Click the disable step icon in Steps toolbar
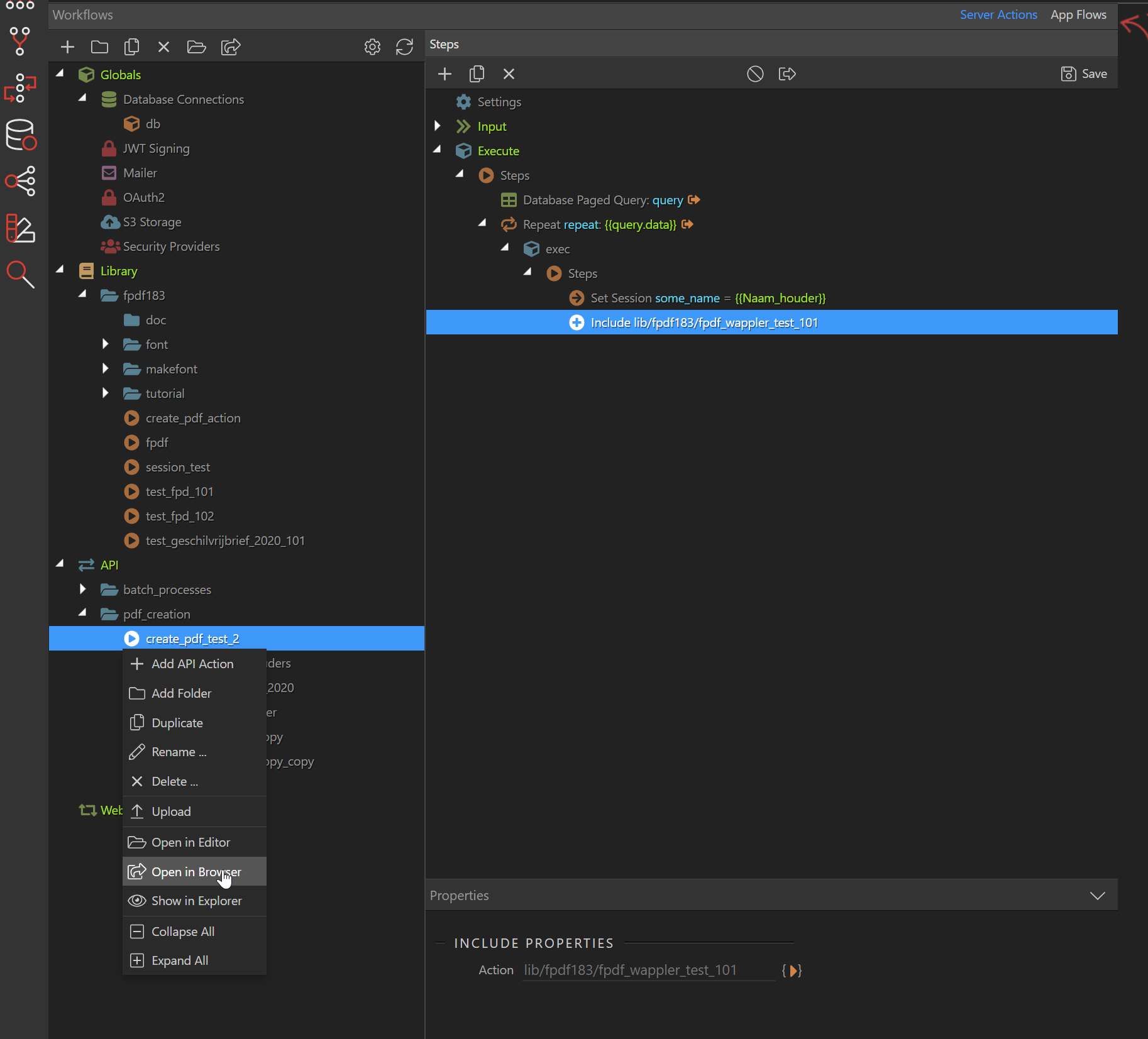The image size is (1148, 1039). 754,74
